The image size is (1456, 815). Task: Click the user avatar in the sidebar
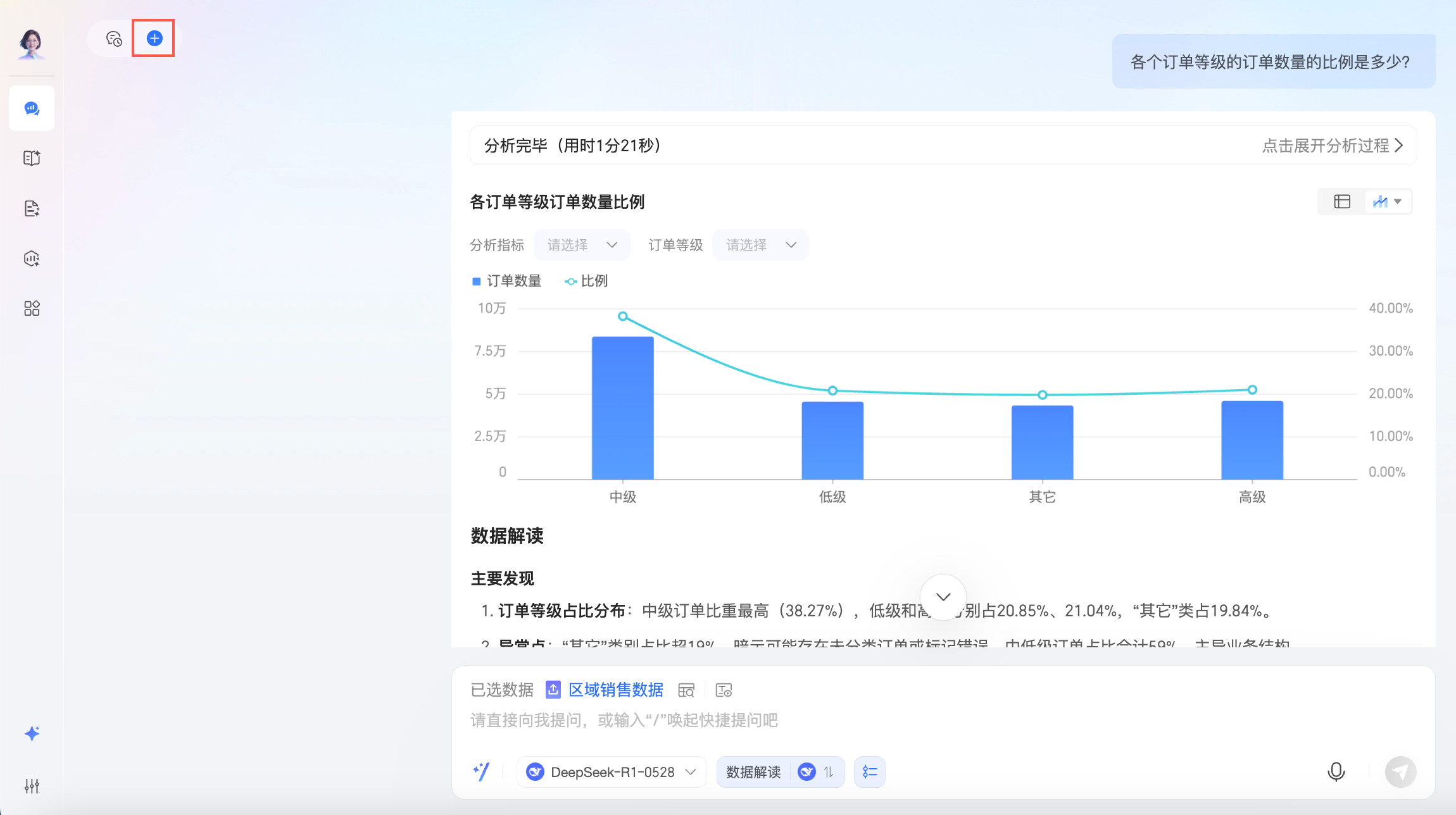coord(31,43)
